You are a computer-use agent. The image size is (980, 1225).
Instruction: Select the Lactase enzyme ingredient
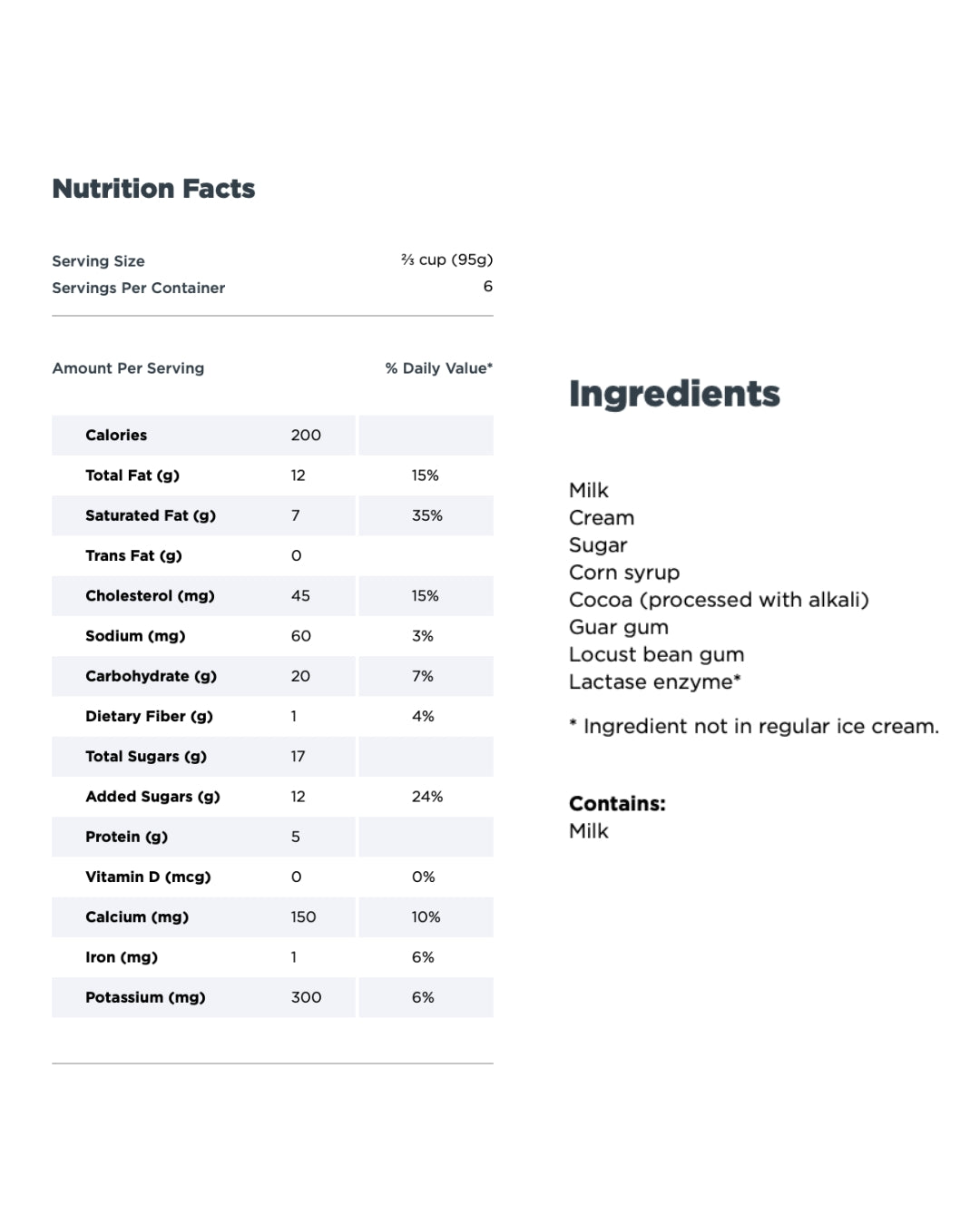coord(654,681)
